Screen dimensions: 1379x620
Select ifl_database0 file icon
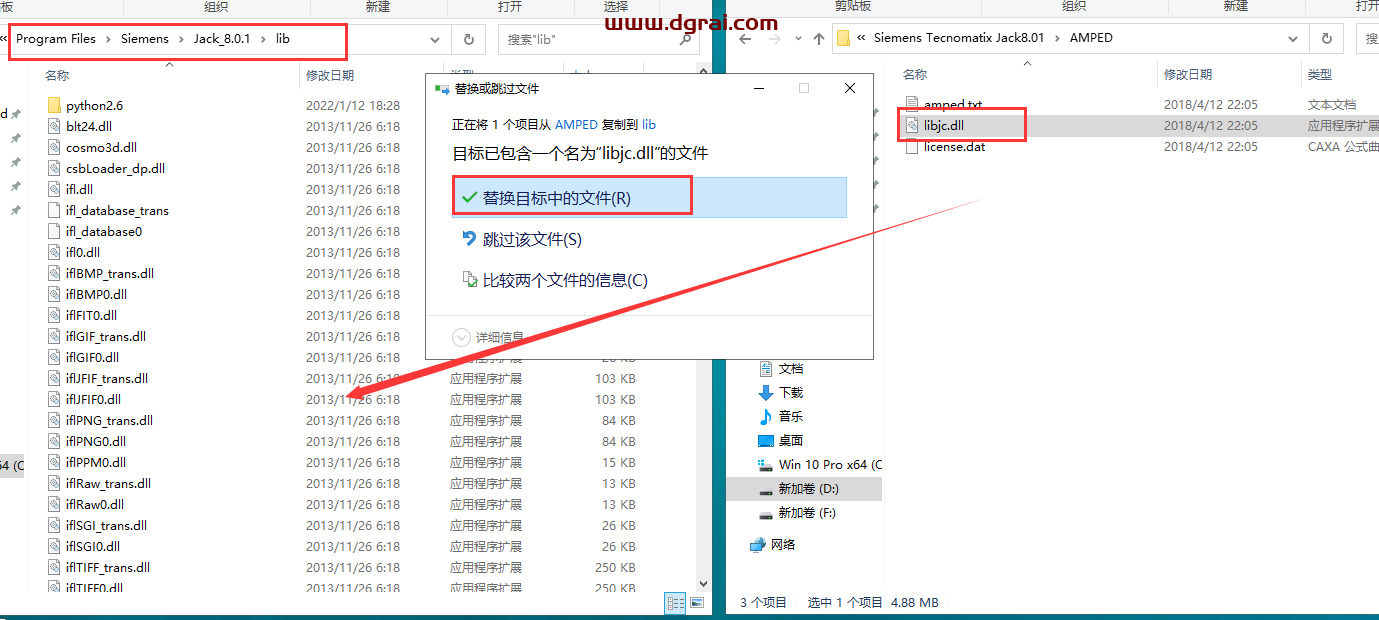(x=55, y=231)
